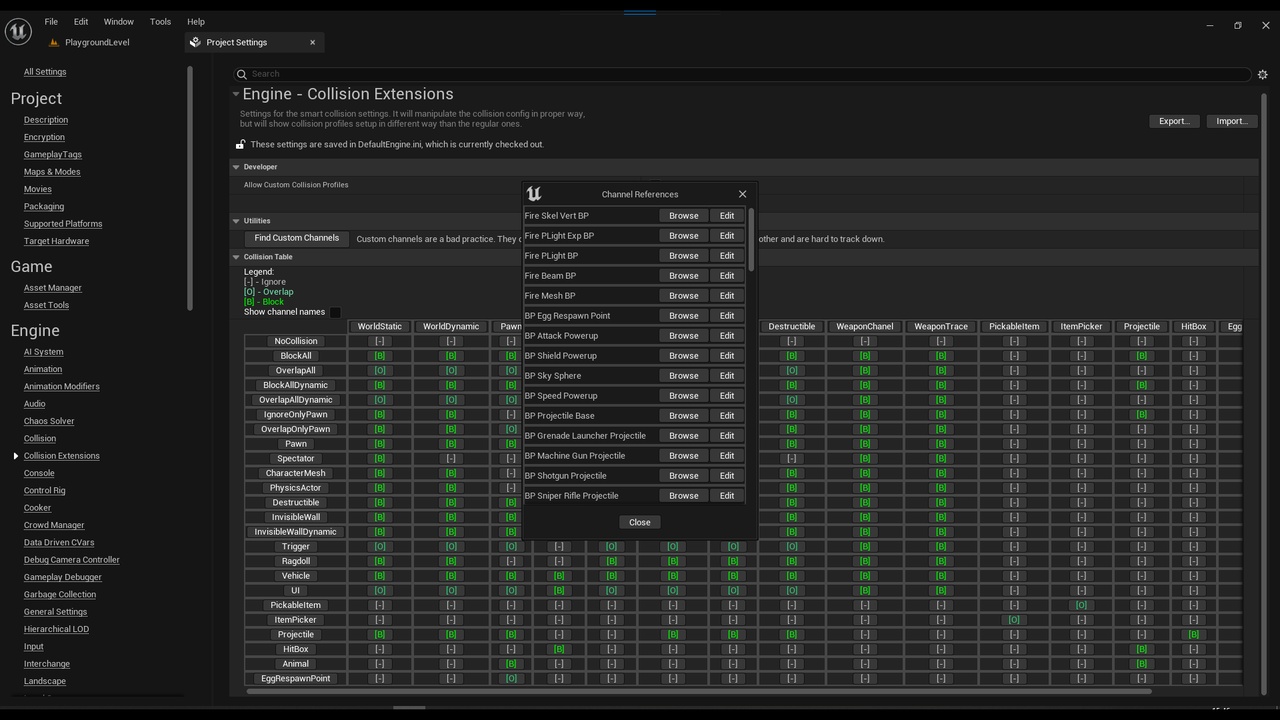The width and height of the screenshot is (1280, 720).
Task: Open the File menu
Action: pyautogui.click(x=51, y=21)
